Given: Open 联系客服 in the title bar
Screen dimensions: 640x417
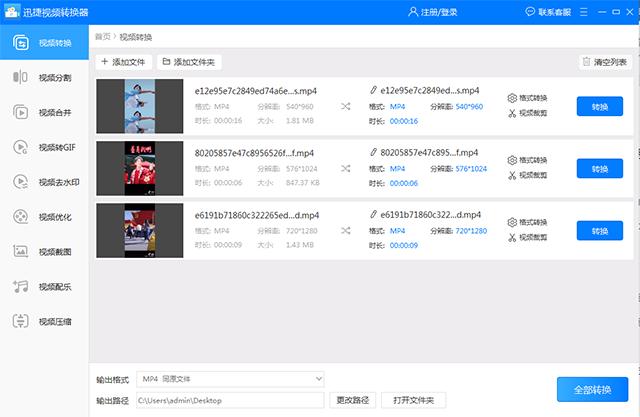Looking at the screenshot, I should coord(548,12).
